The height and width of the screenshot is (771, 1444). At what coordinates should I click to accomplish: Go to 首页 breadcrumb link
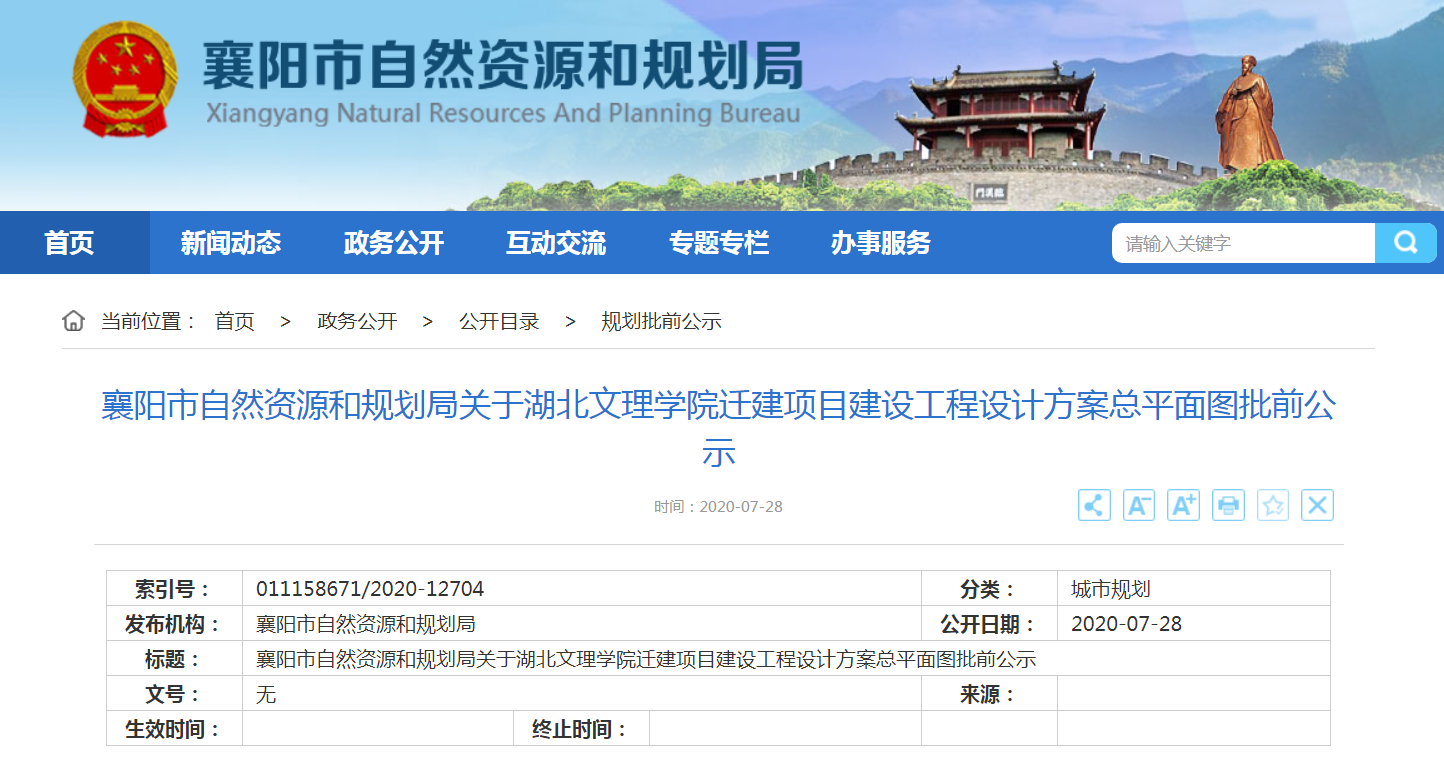pos(235,321)
